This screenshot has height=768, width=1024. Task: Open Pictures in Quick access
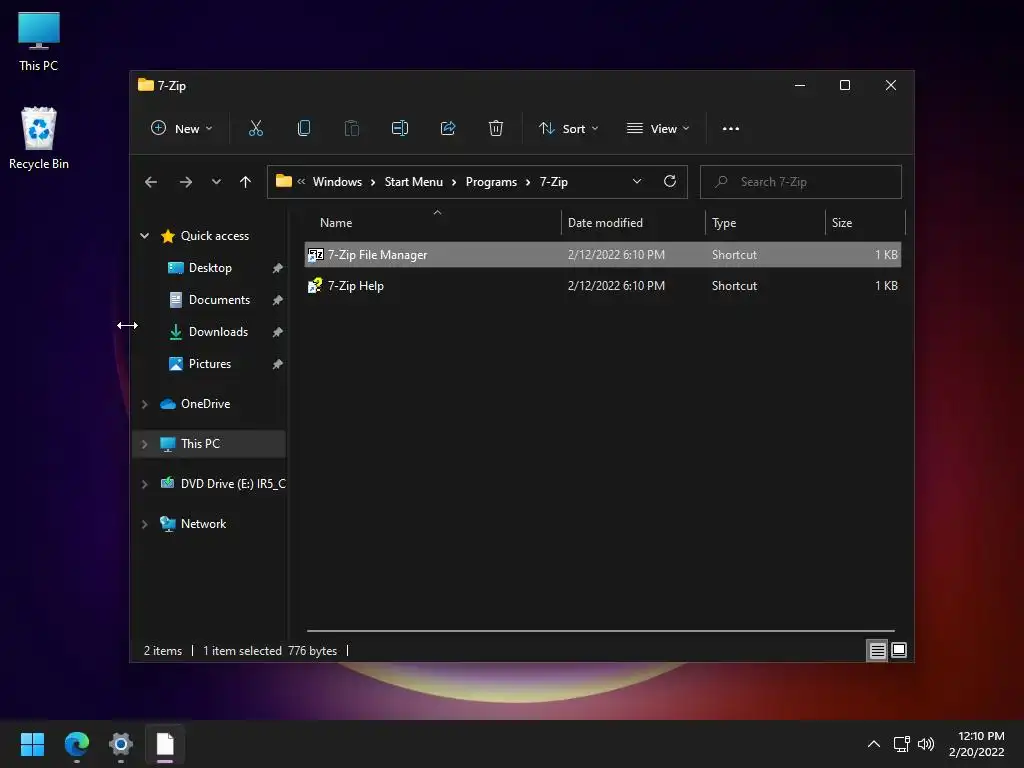[209, 364]
